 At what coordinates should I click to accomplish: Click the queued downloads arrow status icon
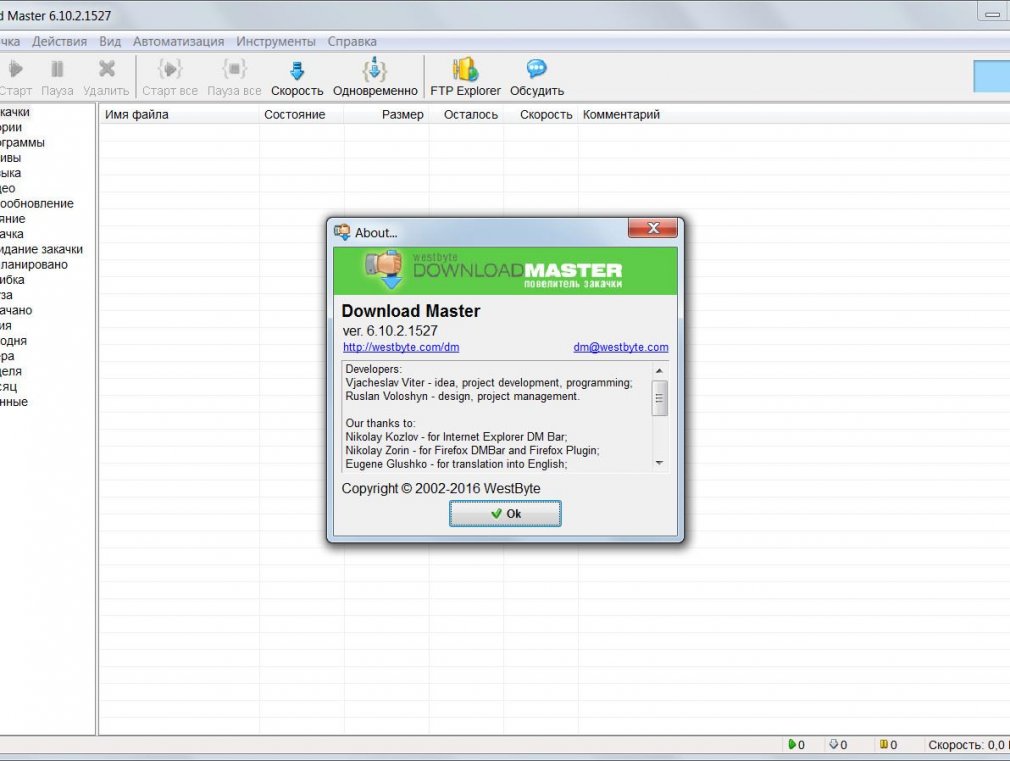click(834, 744)
